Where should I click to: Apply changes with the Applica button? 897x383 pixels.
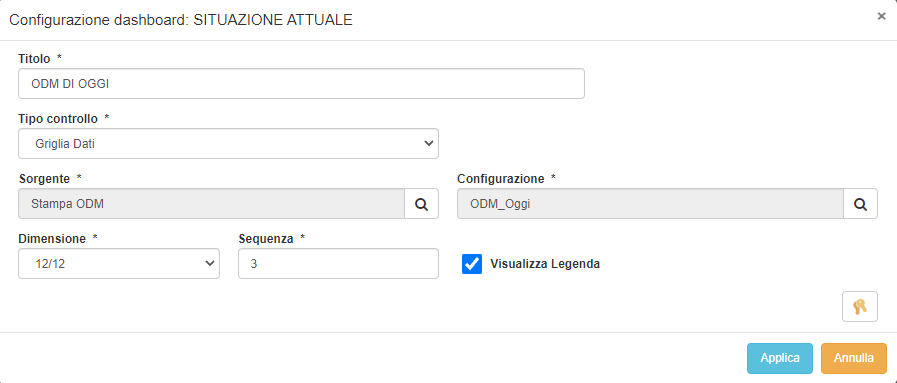(x=780, y=358)
